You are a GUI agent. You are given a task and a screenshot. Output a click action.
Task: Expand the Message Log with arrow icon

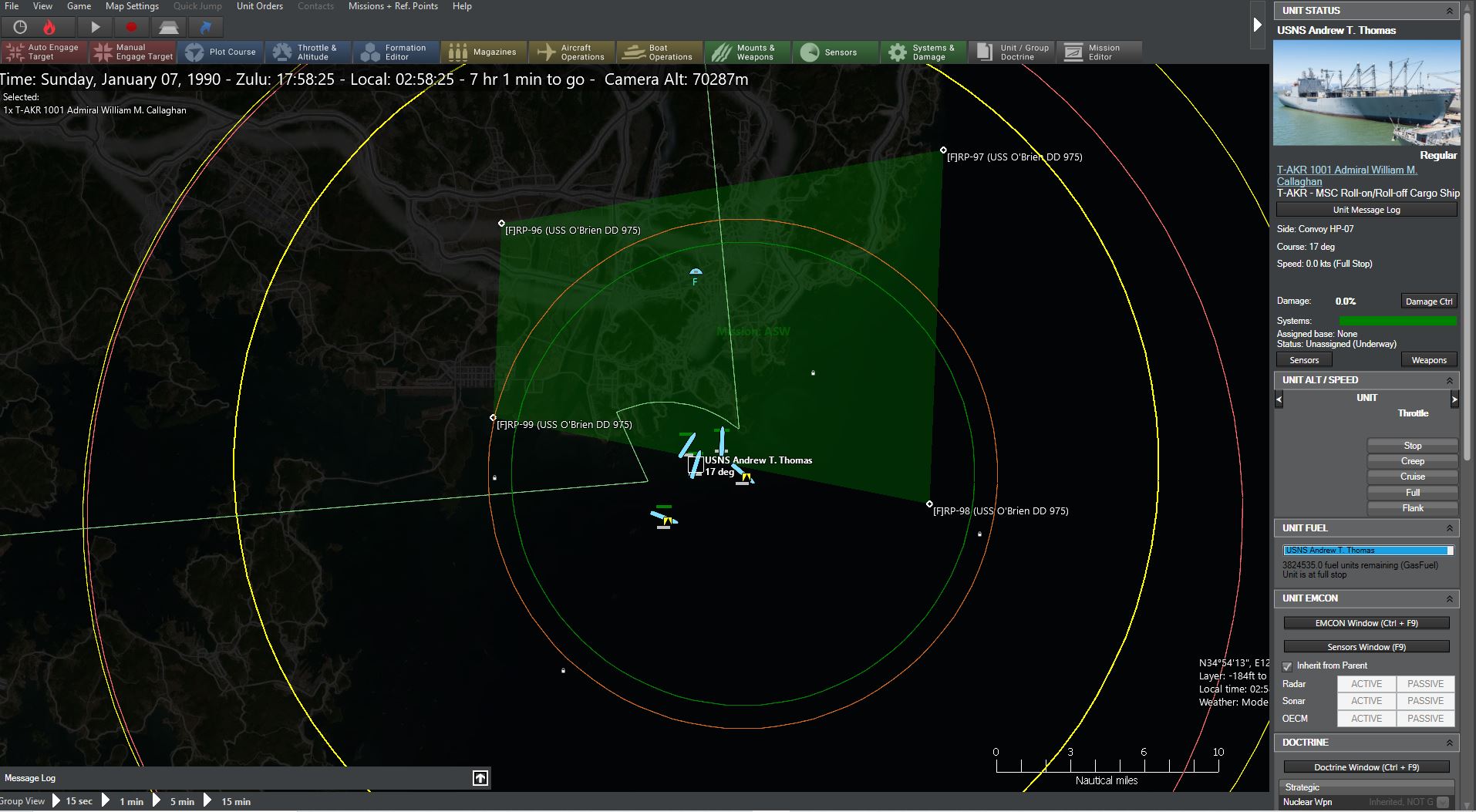point(480,778)
